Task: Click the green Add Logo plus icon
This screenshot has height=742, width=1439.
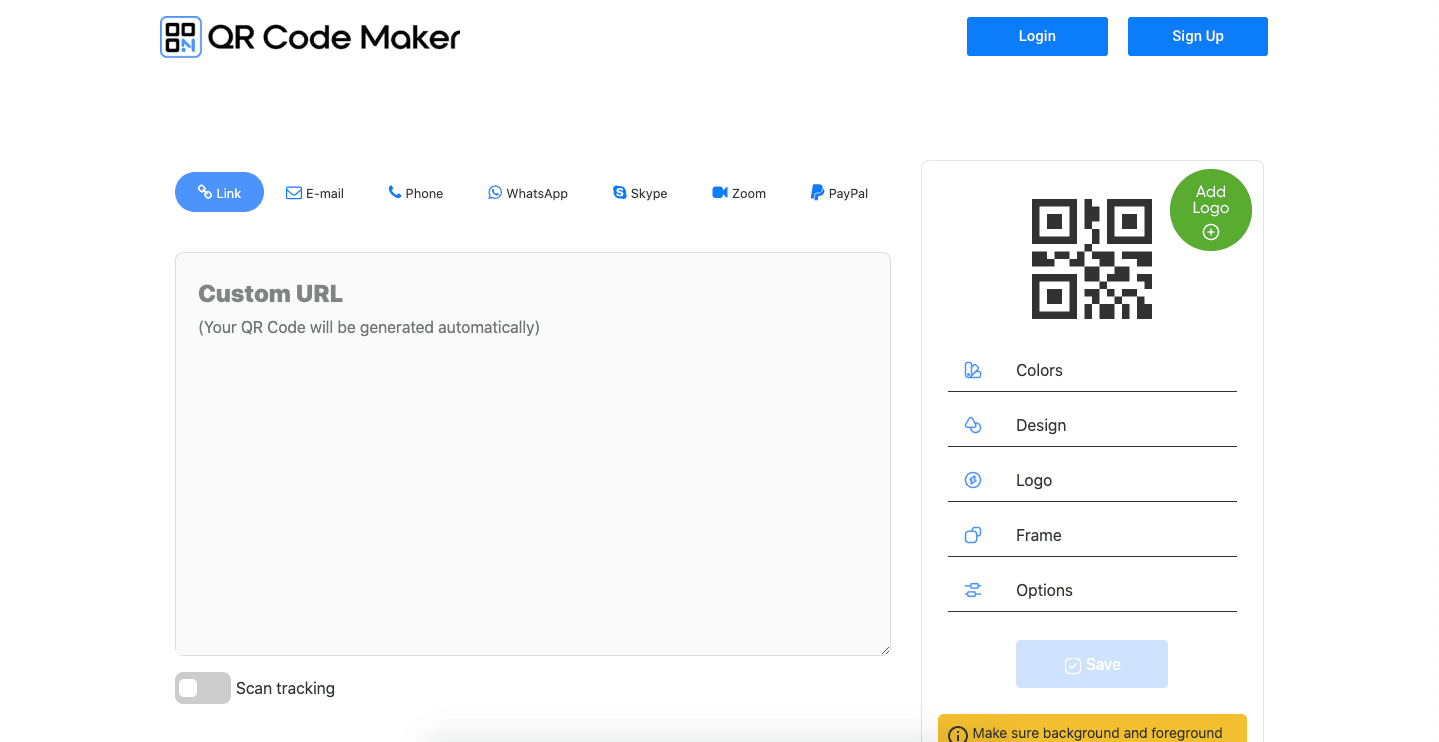Action: point(1210,230)
